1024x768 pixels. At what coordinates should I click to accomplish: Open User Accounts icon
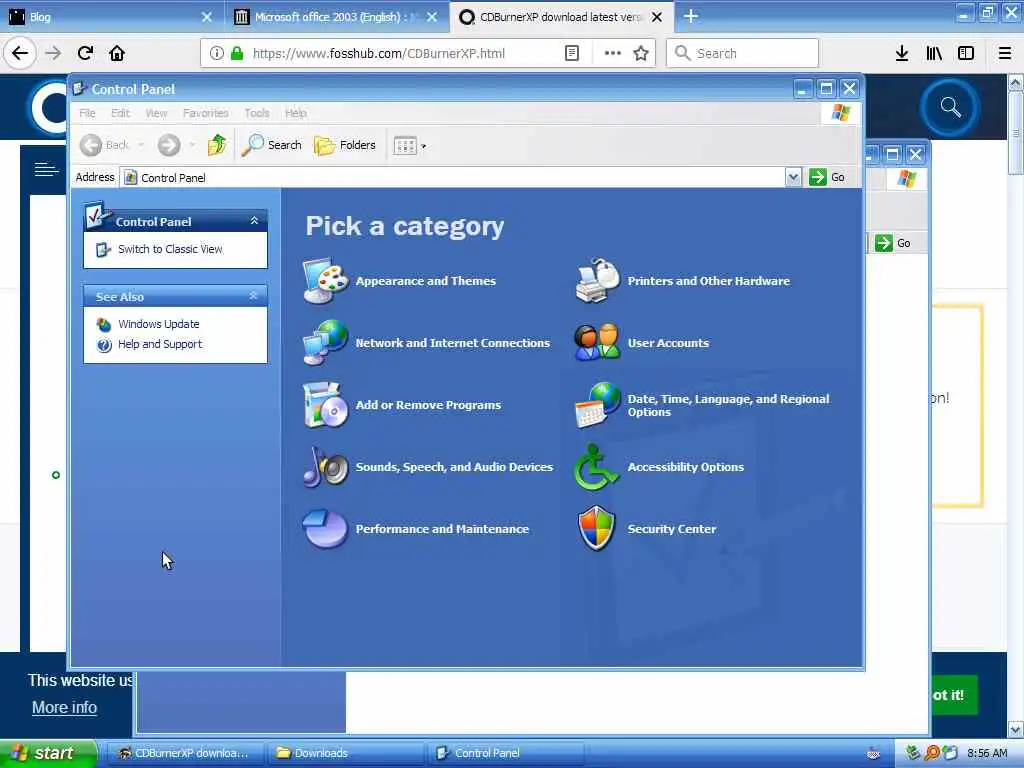click(x=597, y=343)
